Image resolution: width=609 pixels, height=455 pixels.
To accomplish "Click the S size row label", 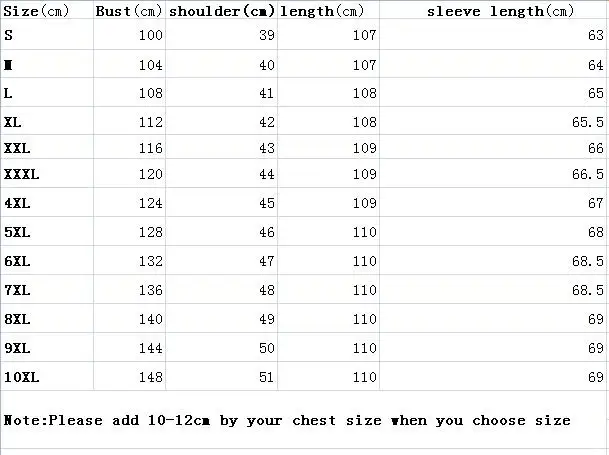I will click(9, 36).
